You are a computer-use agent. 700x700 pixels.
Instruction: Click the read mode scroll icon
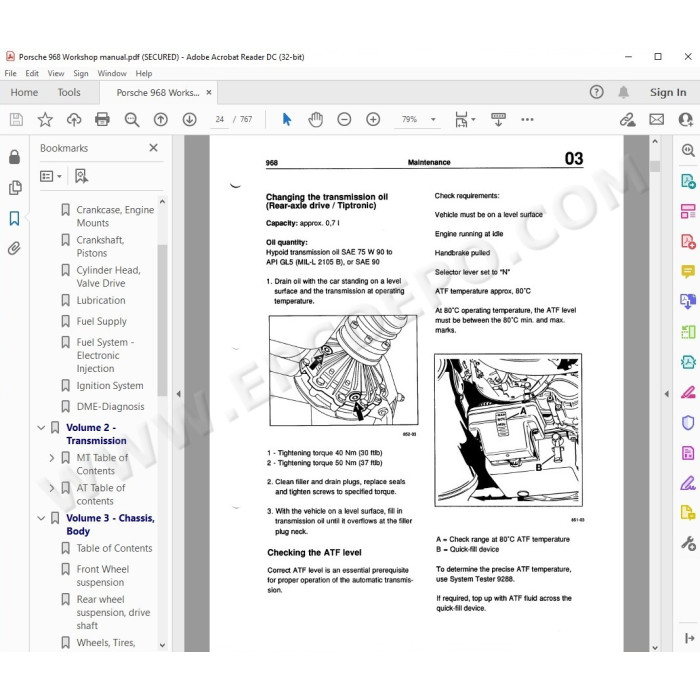pyautogui.click(x=498, y=119)
